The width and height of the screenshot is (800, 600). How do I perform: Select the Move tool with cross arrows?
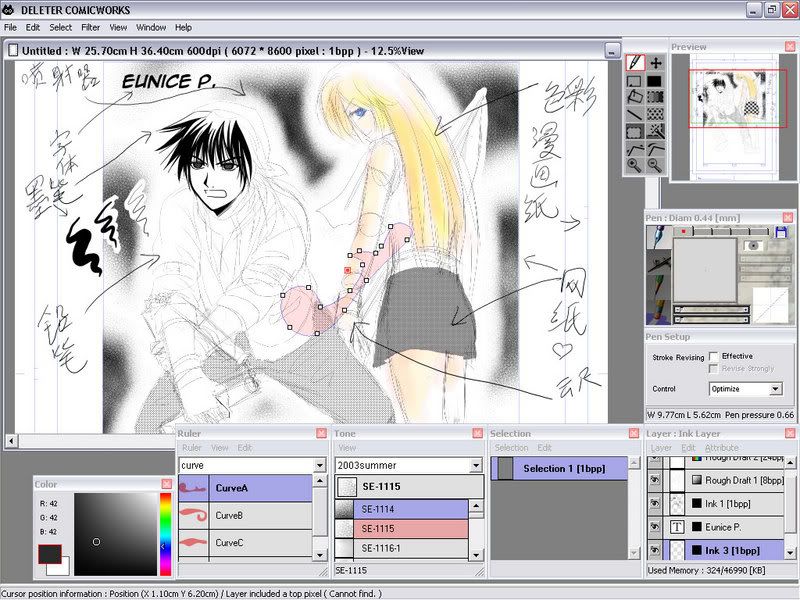point(656,63)
